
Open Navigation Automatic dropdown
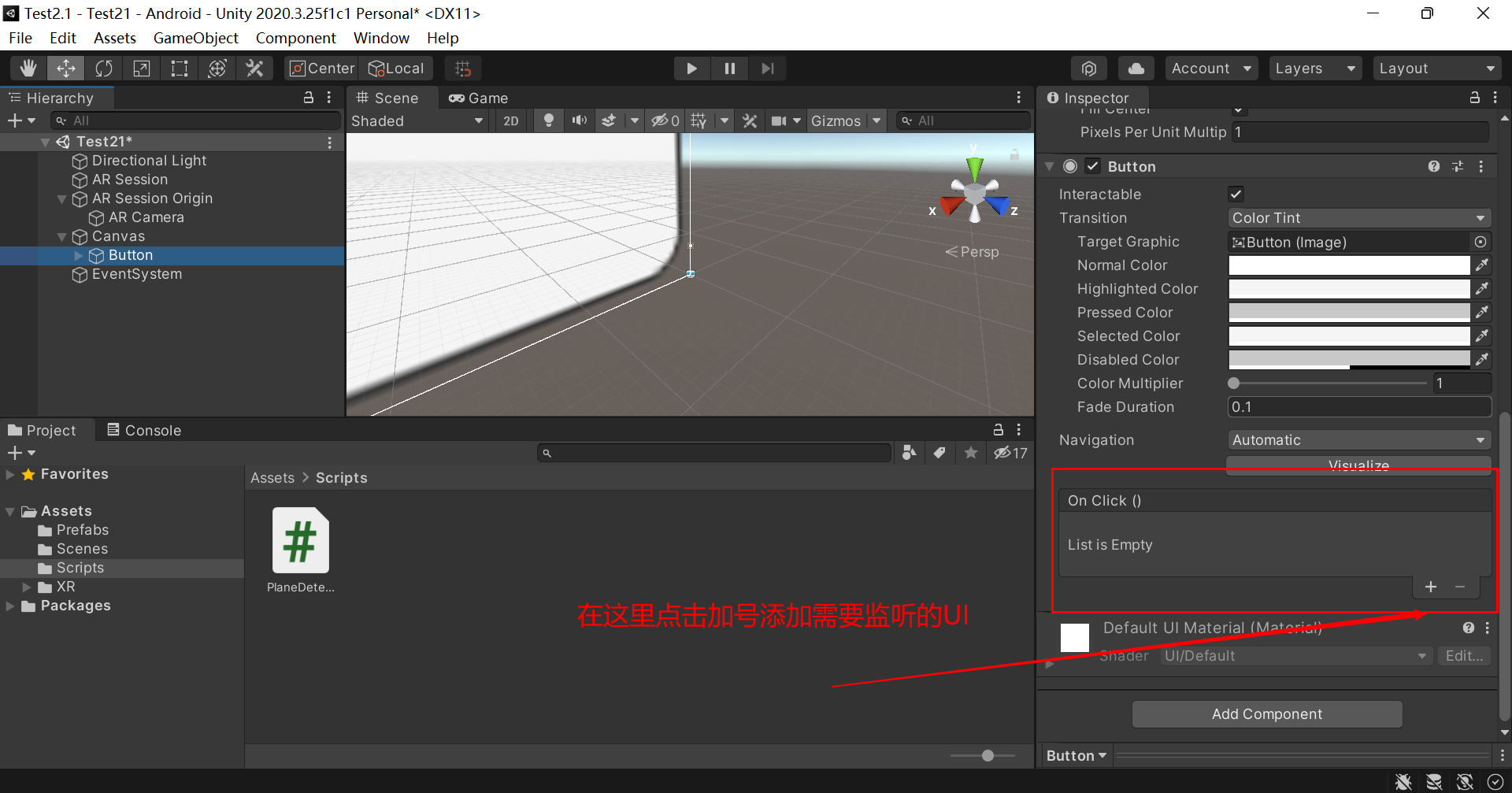pos(1359,440)
